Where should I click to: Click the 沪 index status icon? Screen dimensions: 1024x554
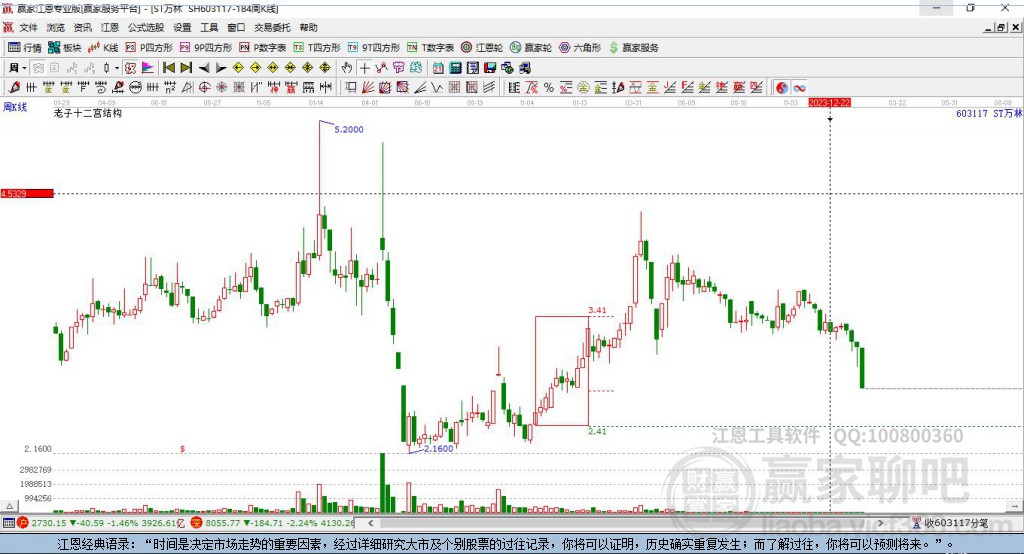[23, 523]
